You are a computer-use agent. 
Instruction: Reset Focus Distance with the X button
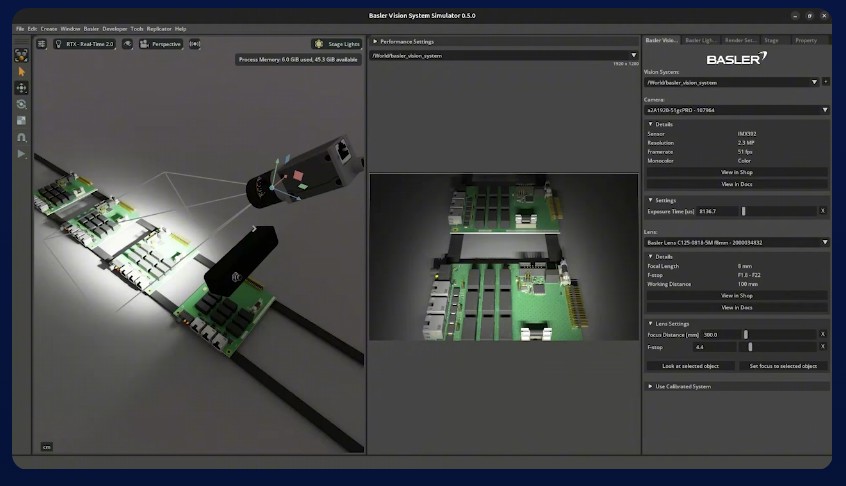coord(823,334)
